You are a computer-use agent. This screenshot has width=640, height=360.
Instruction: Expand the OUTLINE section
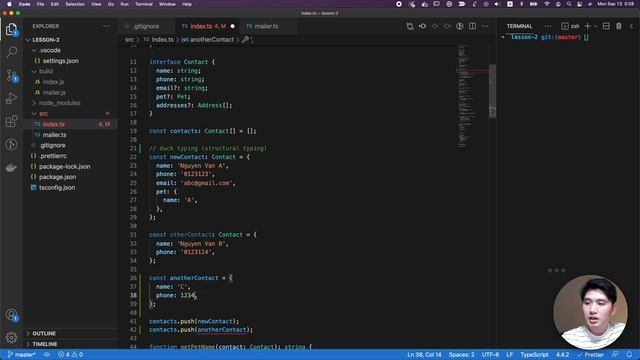pyautogui.click(x=44, y=333)
